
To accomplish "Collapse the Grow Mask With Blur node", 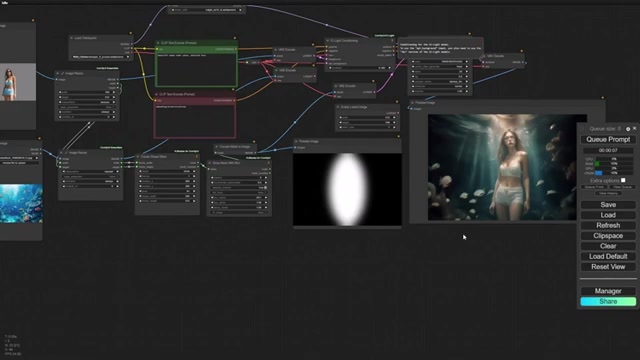I will click(x=210, y=163).
